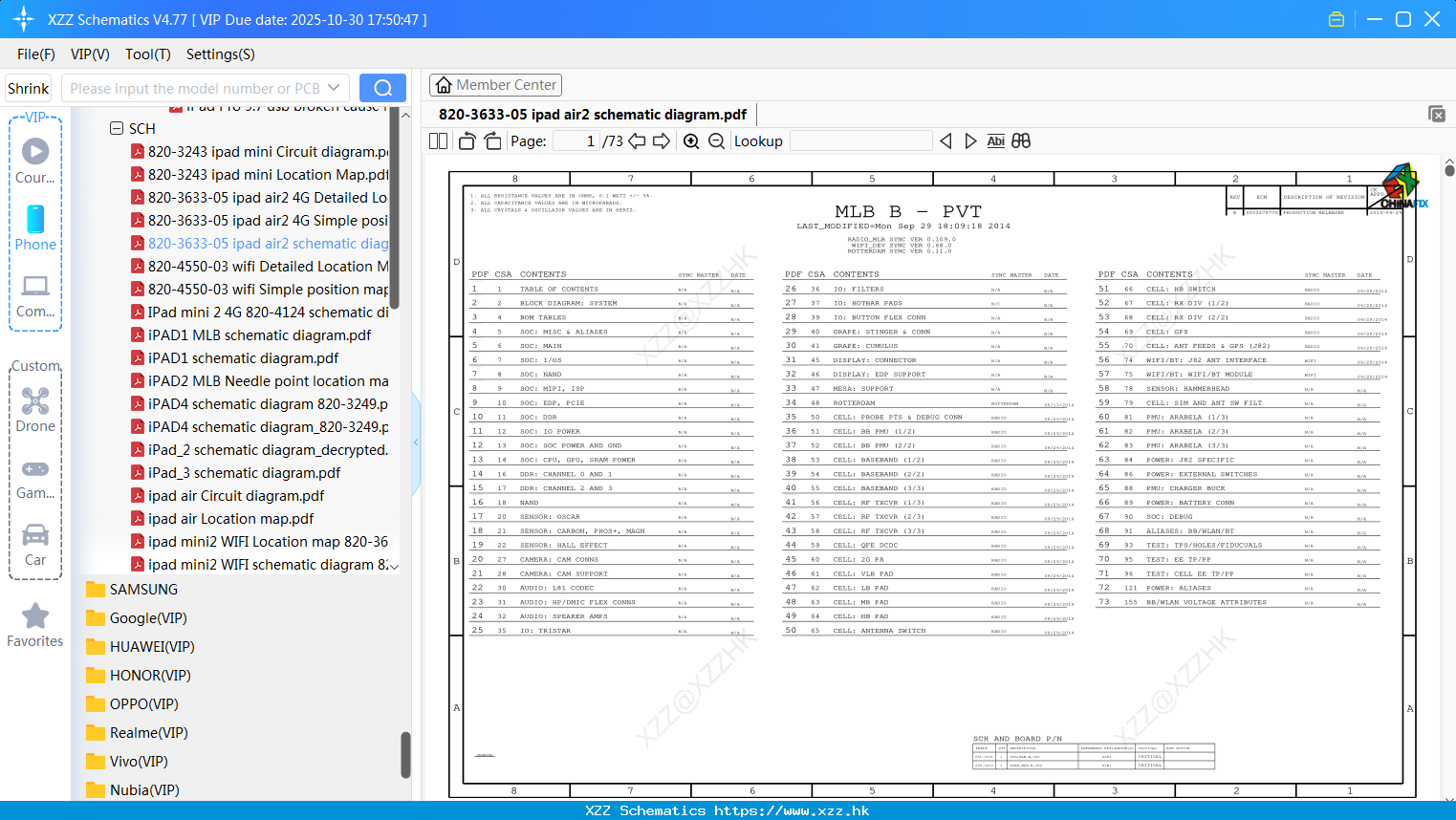This screenshot has width=1456, height=820.
Task: Open the Courses section in sidebar
Action: point(35,161)
